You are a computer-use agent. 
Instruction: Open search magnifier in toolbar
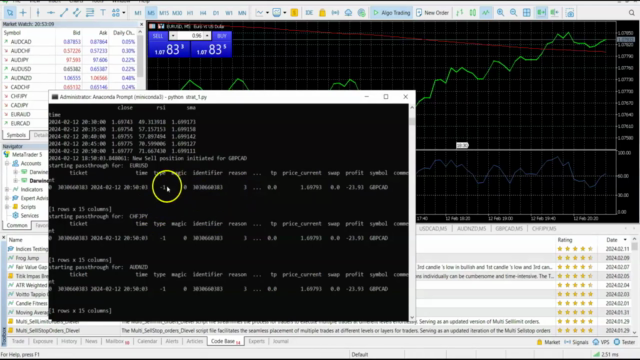tap(631, 13)
